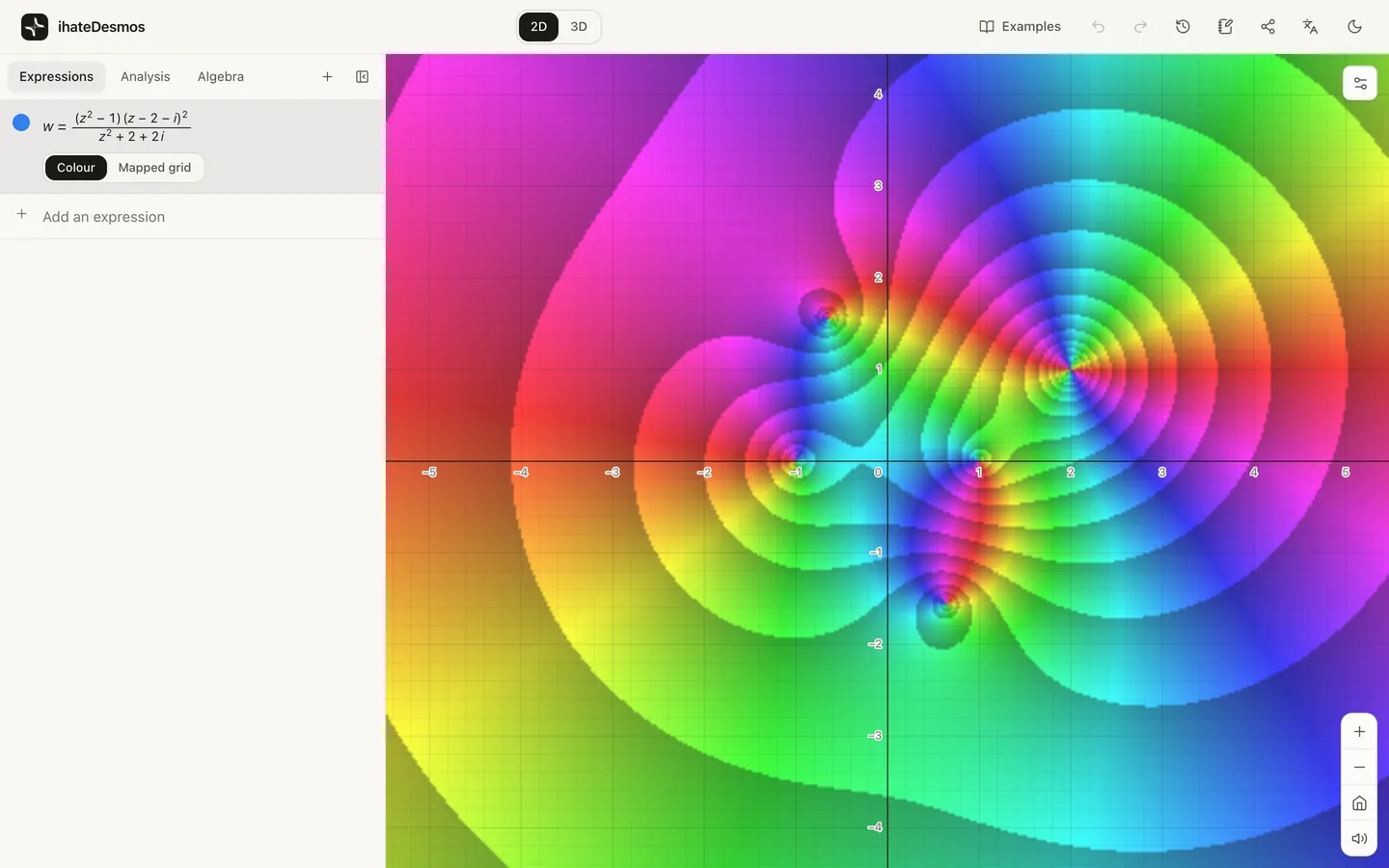Click the Add an expression field

click(x=193, y=216)
